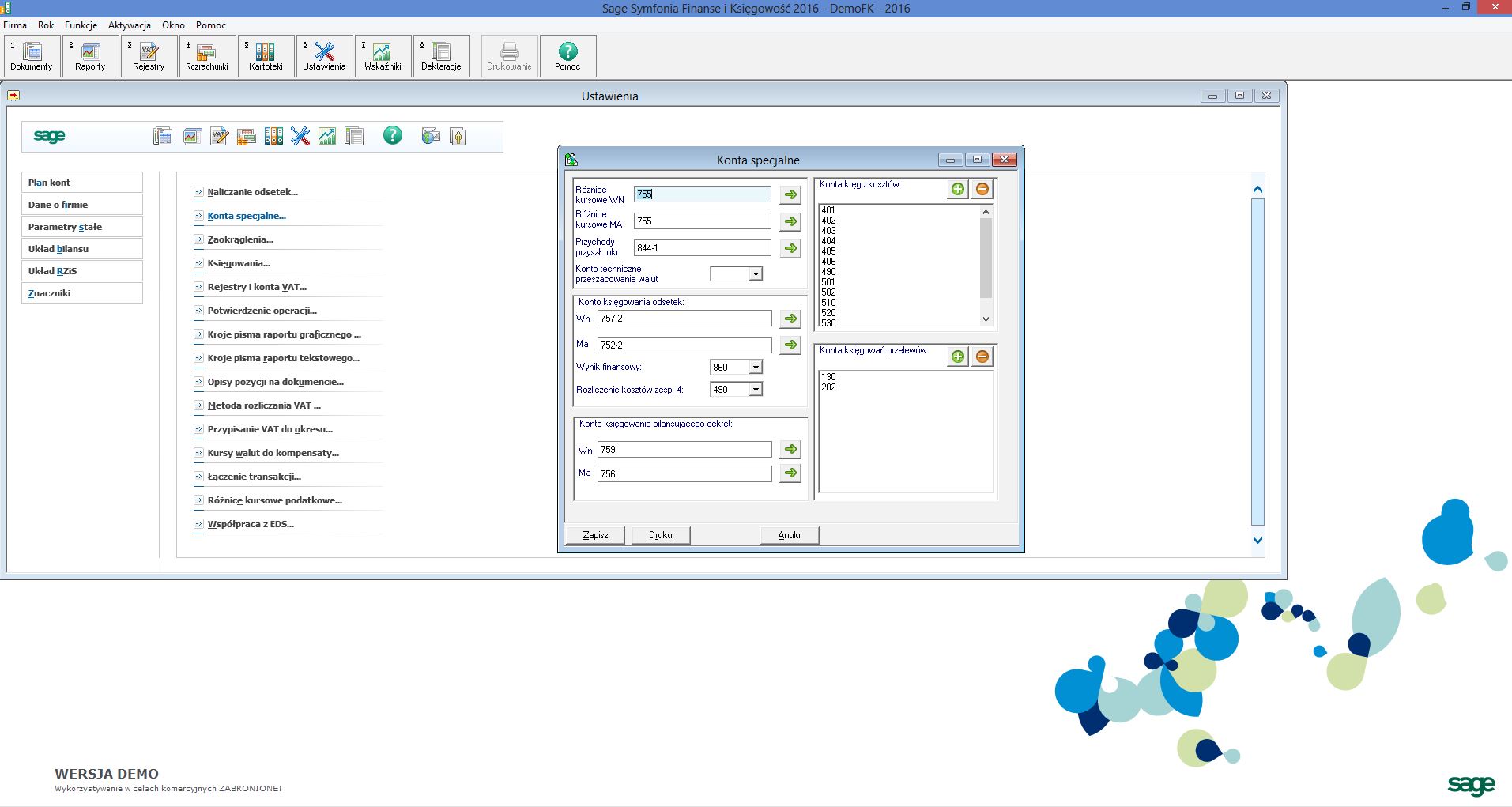Click the card files icon in sage strip
The width and height of the screenshot is (1512, 807).
[273, 136]
